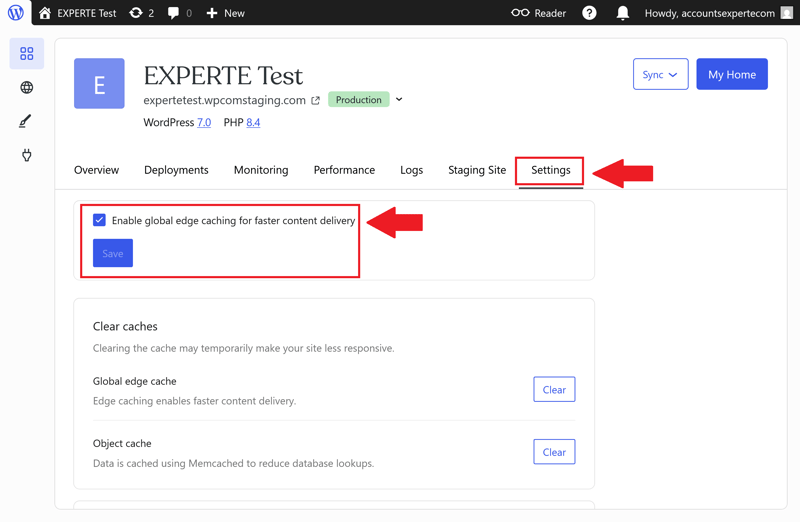Click the 'Object cache' label
The width and height of the screenshot is (800, 522).
click(x=122, y=443)
